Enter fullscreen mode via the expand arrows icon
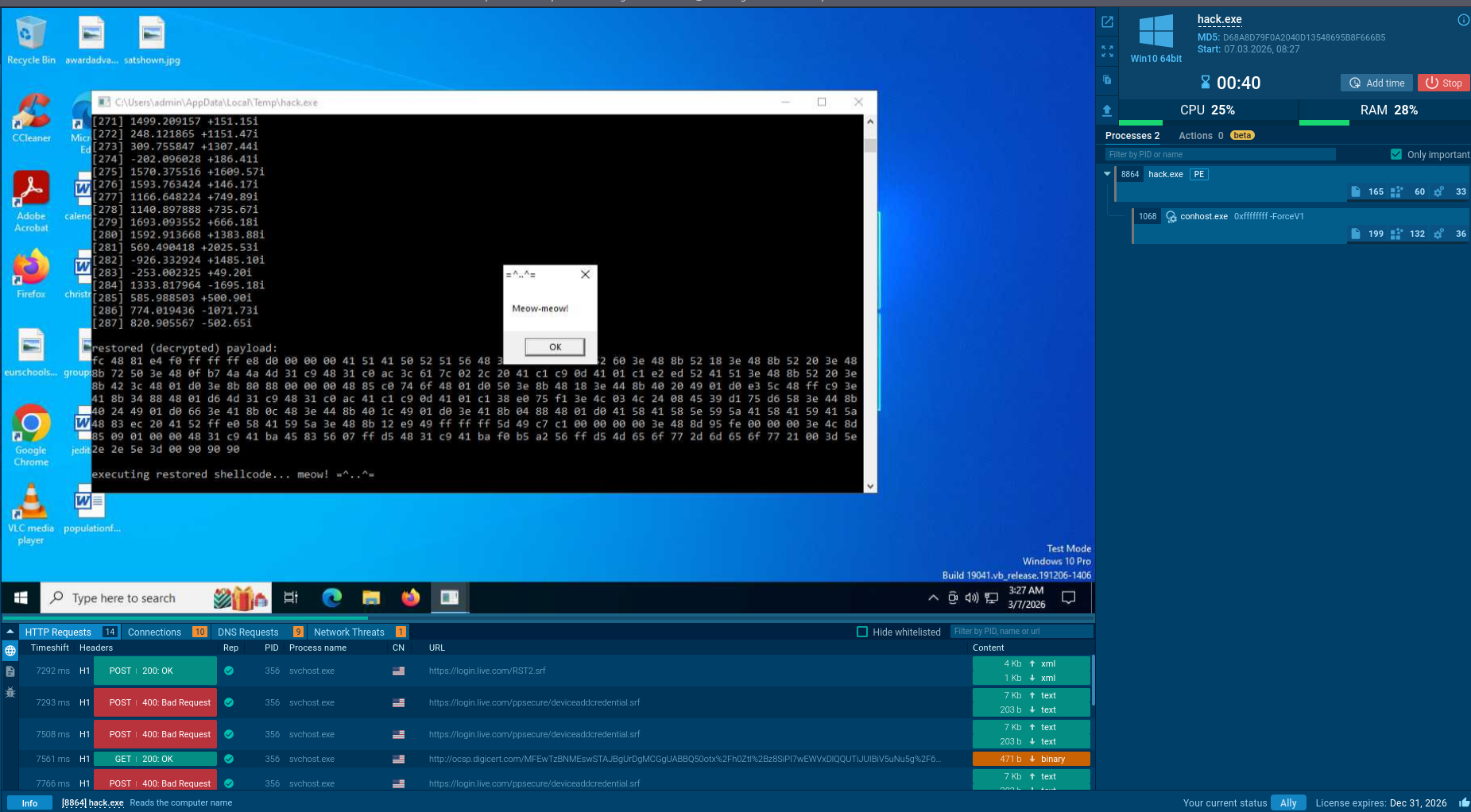Screen dimensions: 1471x812 coord(1107,52)
